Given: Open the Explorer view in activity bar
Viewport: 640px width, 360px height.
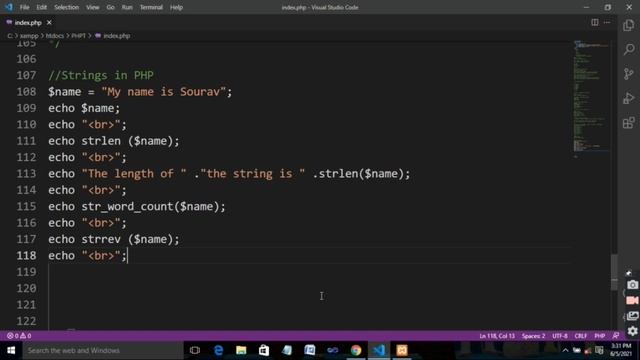Looking at the screenshot, I should [x=629, y=25].
